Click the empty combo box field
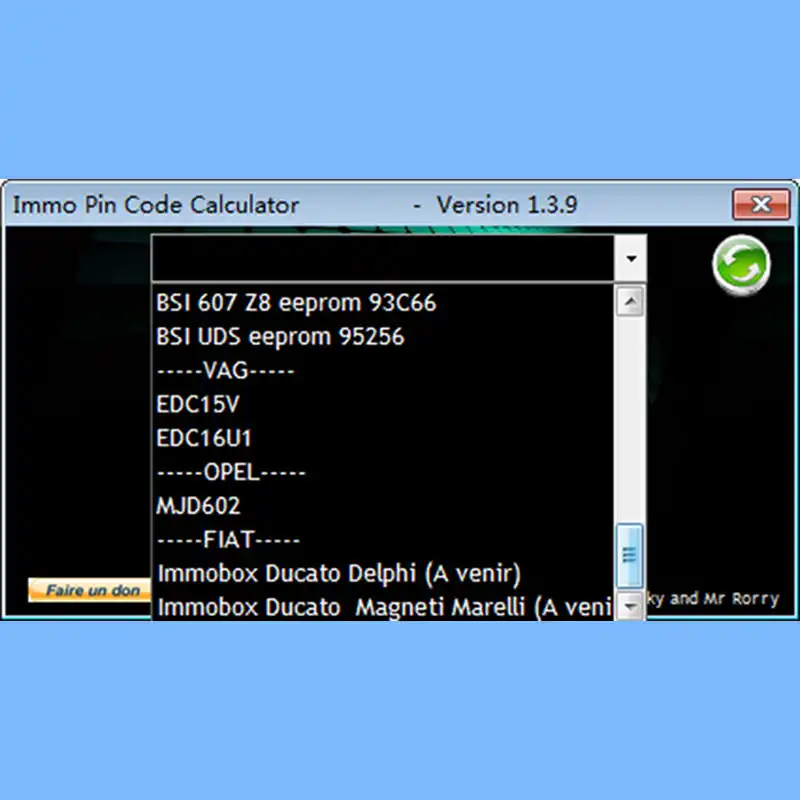 tap(383, 259)
